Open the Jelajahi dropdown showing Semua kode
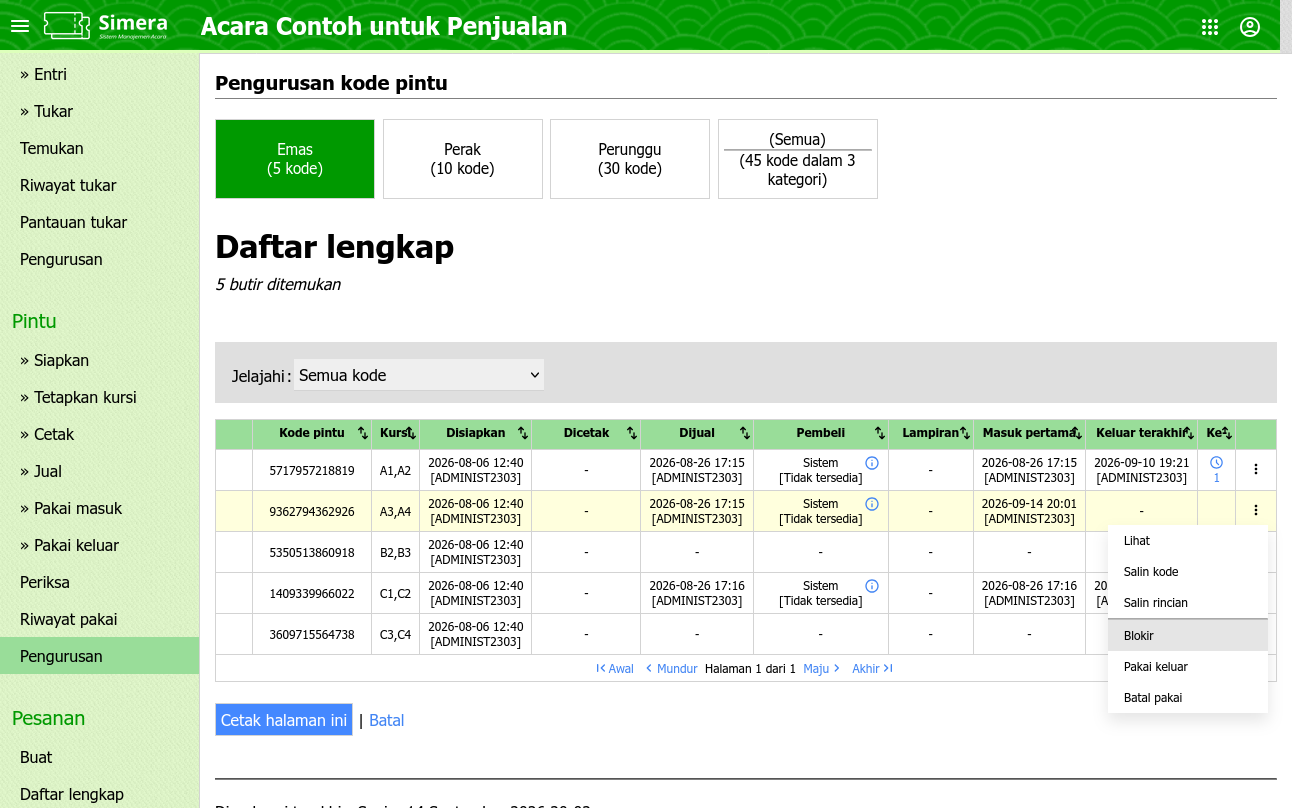The image size is (1292, 808). click(x=419, y=375)
